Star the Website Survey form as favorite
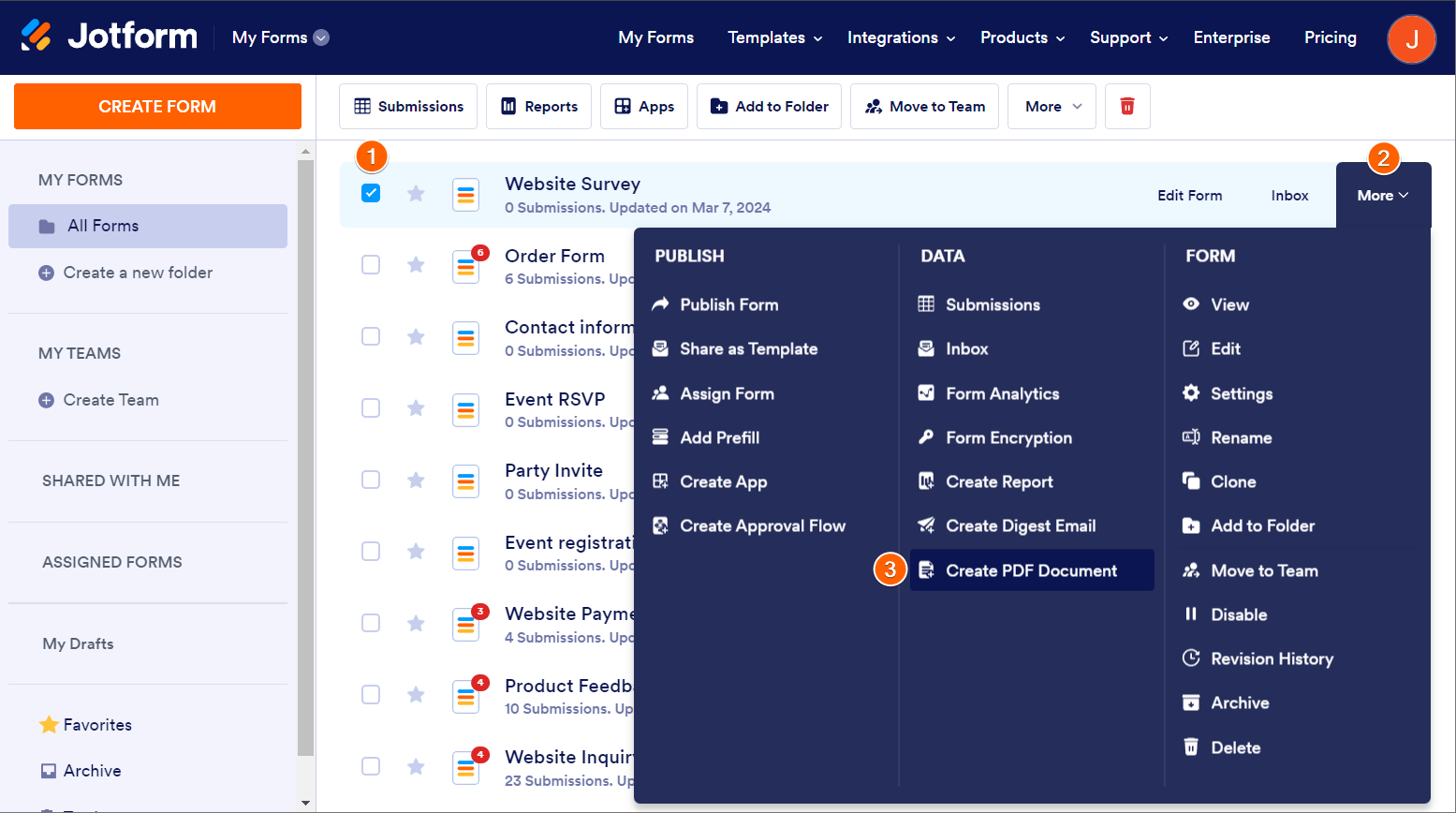 416,194
